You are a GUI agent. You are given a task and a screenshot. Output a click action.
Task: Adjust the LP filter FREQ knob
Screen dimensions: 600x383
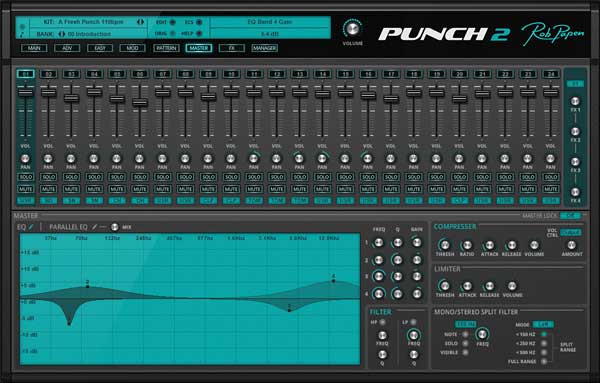(414, 336)
